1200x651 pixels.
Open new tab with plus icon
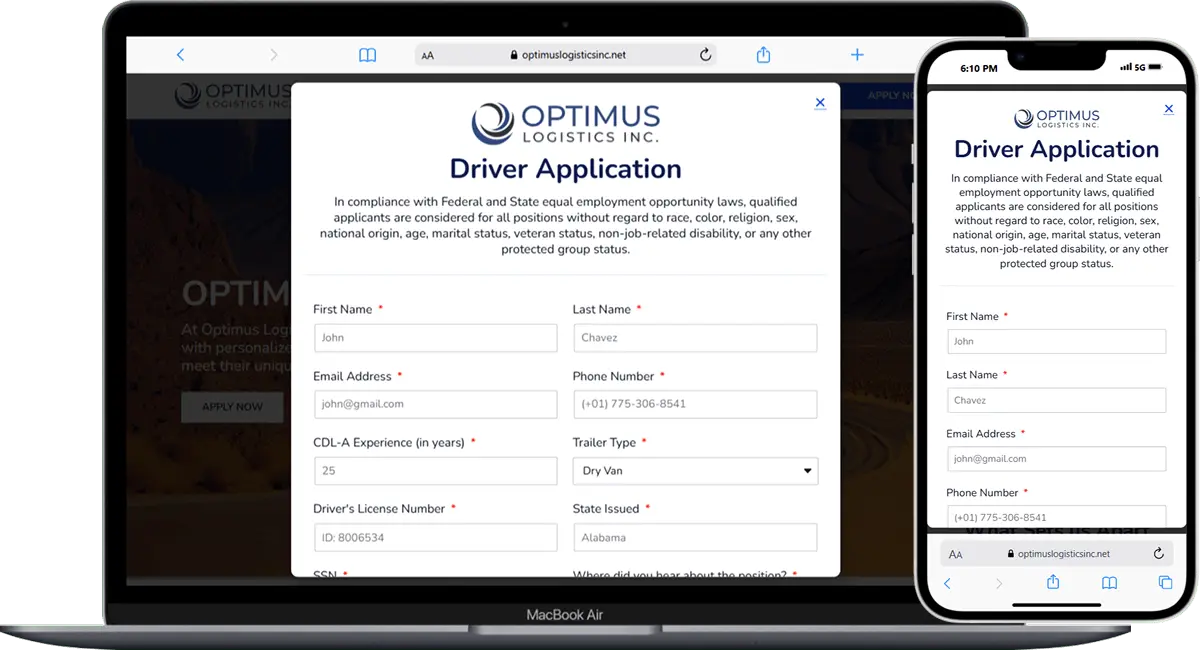point(857,55)
